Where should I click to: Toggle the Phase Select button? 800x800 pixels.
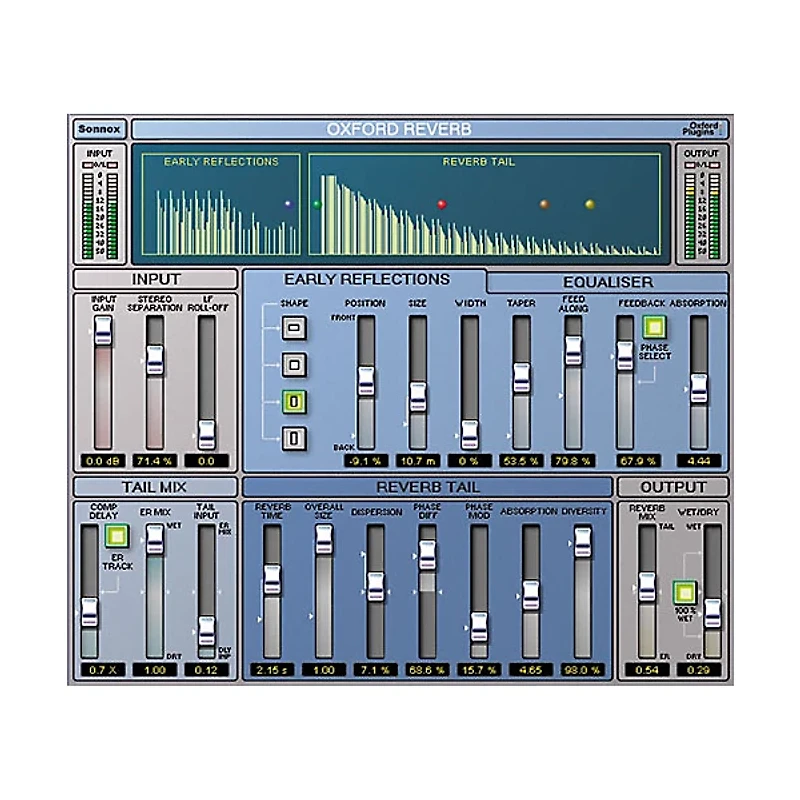653,328
